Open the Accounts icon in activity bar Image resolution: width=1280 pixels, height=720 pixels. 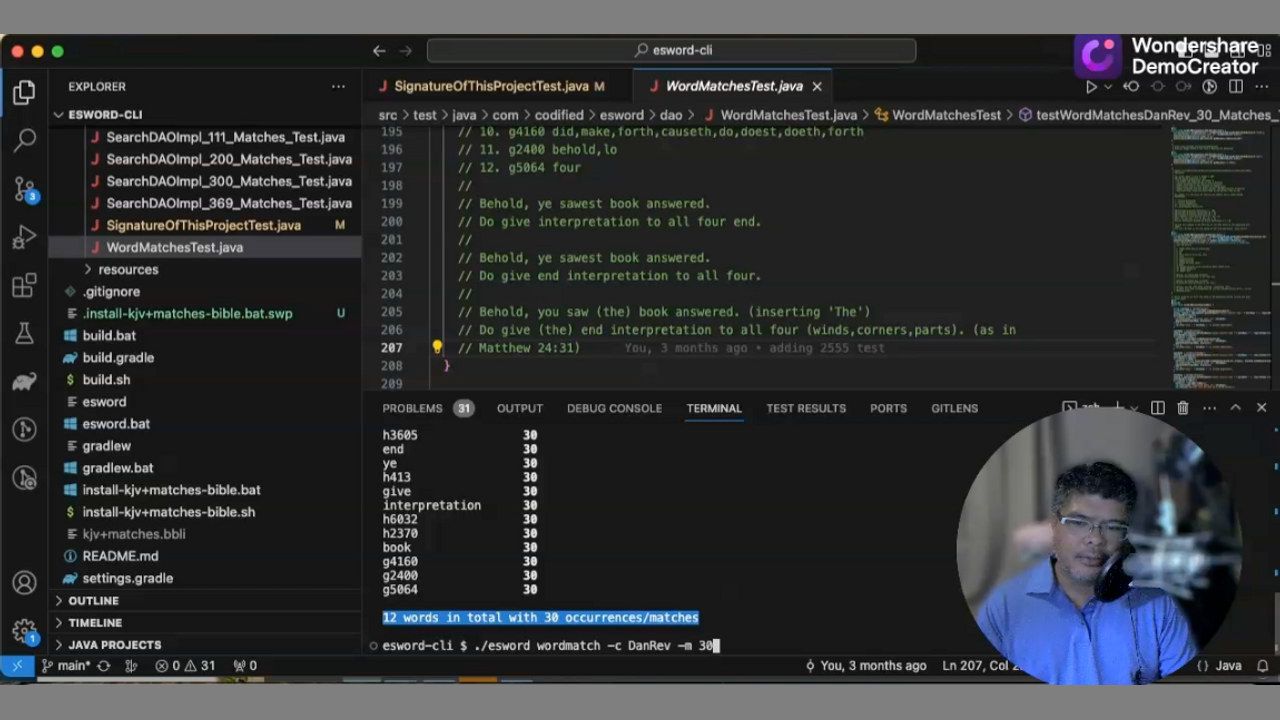point(24,583)
